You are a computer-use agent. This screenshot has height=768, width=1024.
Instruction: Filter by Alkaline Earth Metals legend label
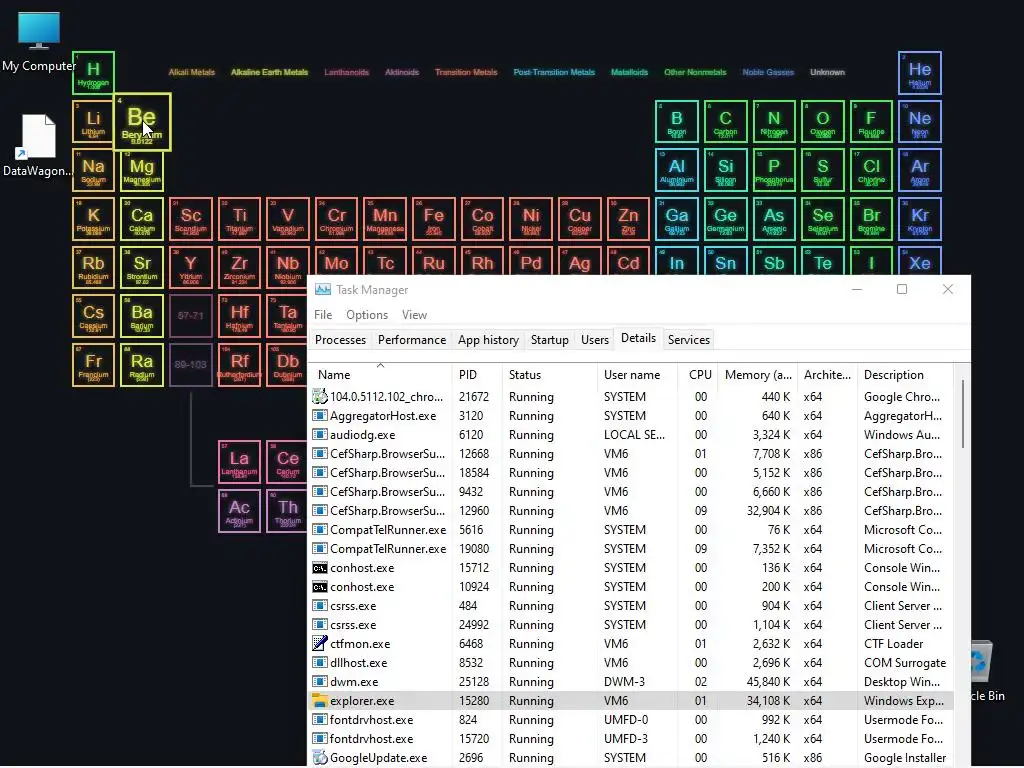click(269, 72)
